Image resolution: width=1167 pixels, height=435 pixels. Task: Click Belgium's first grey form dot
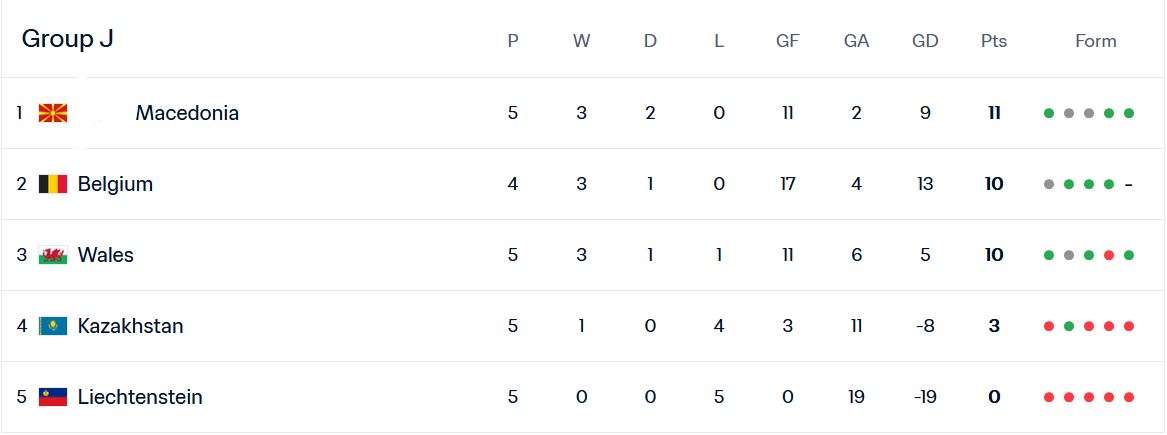coord(1048,184)
